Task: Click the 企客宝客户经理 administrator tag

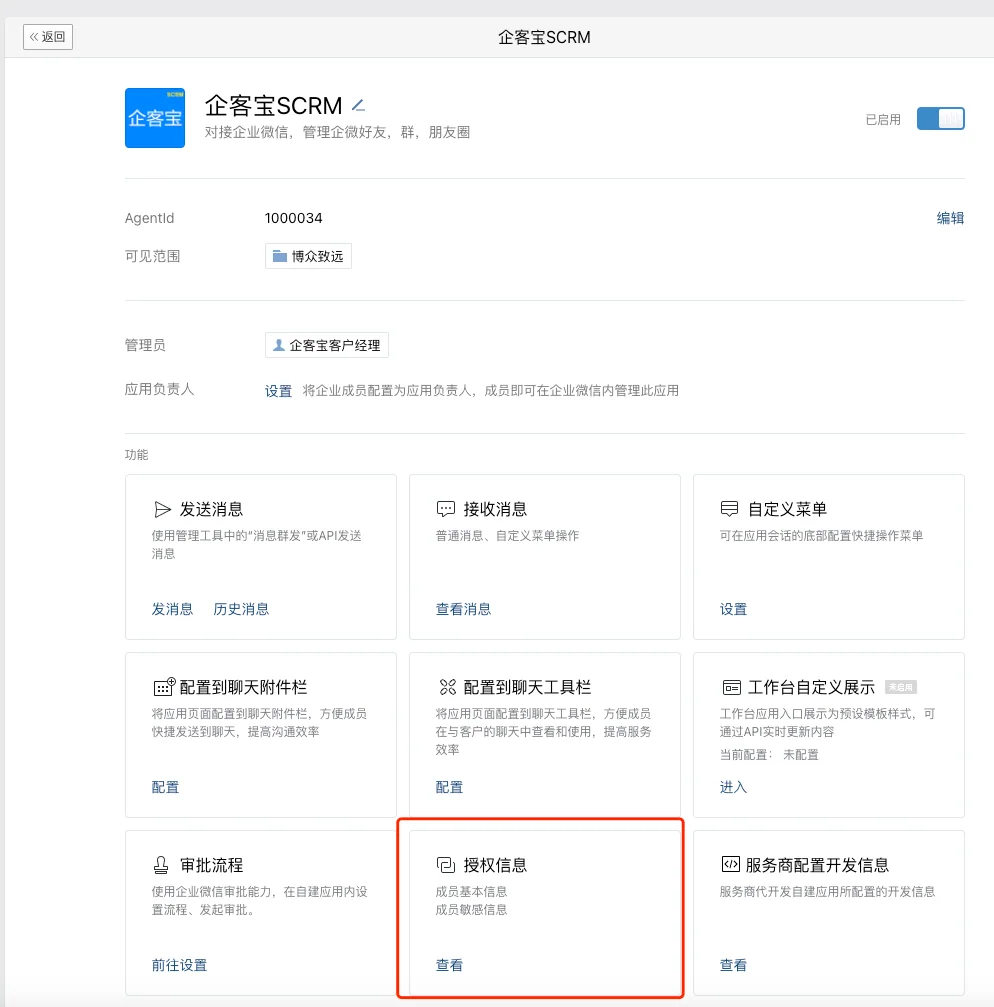Action: pos(327,345)
